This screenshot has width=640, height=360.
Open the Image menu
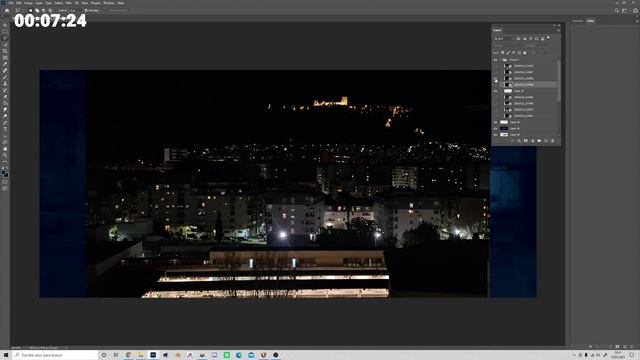(28, 3)
